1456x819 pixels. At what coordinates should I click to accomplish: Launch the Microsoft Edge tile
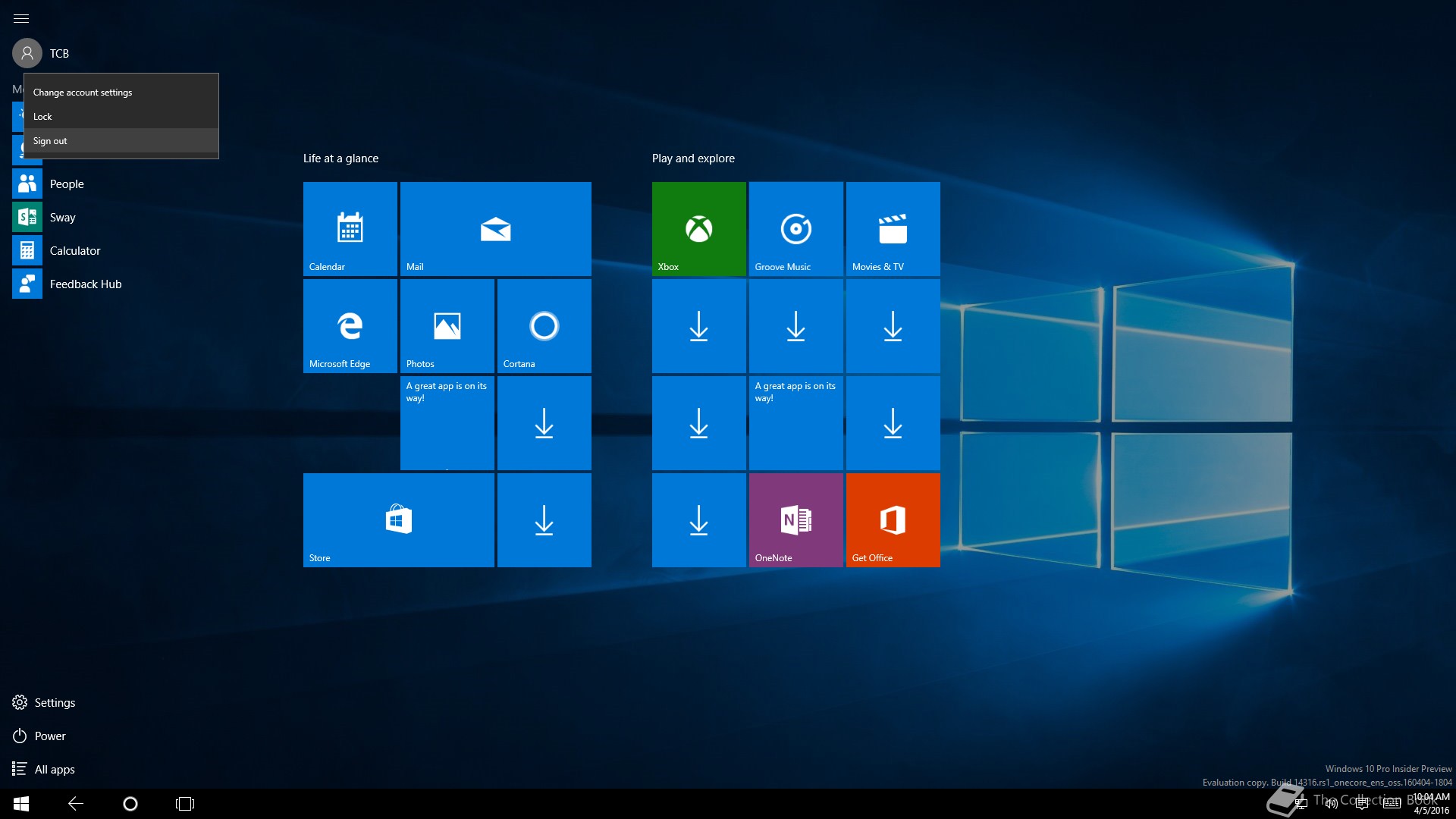350,326
